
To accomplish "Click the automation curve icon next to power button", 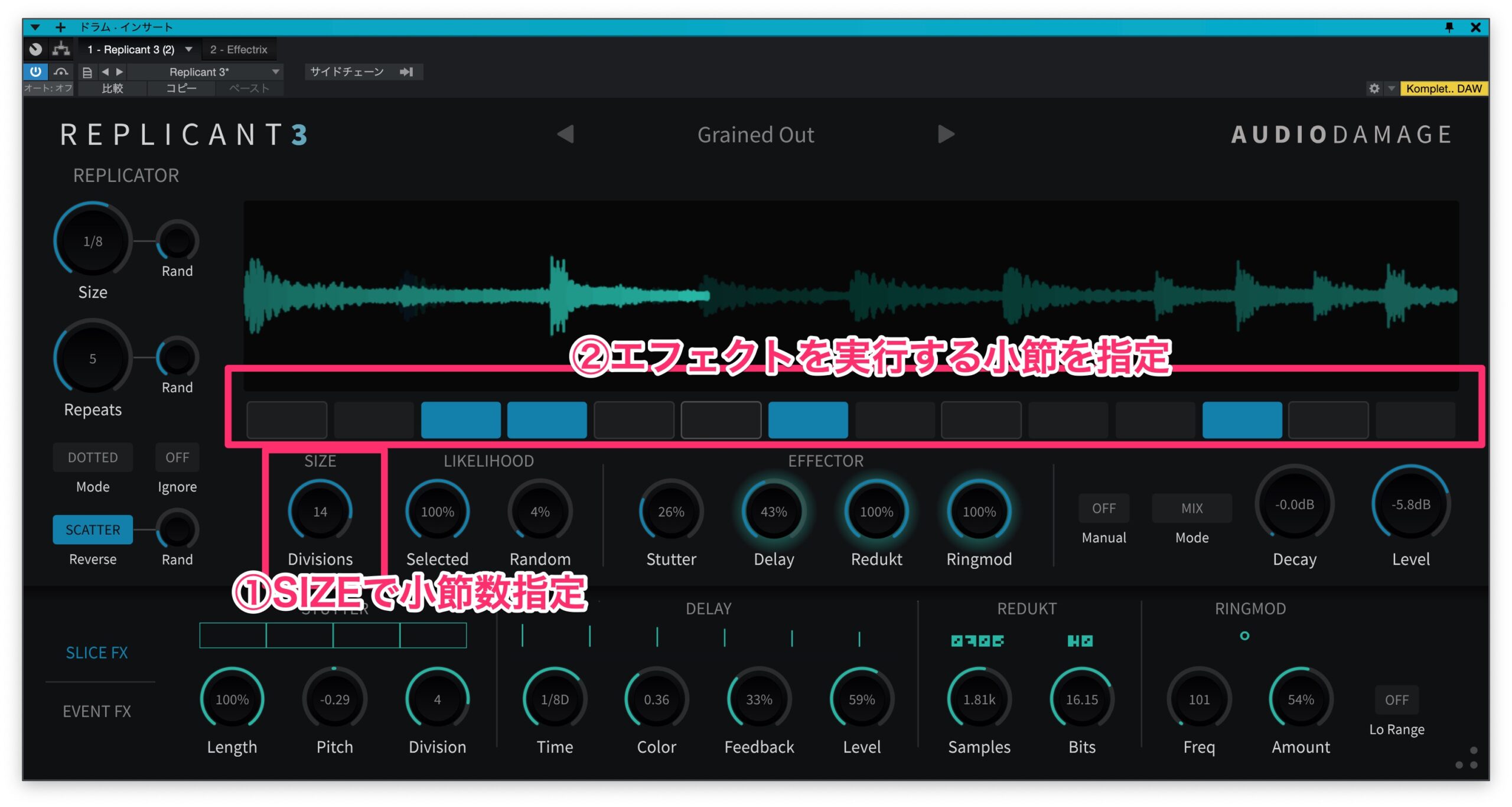I will [61, 72].
